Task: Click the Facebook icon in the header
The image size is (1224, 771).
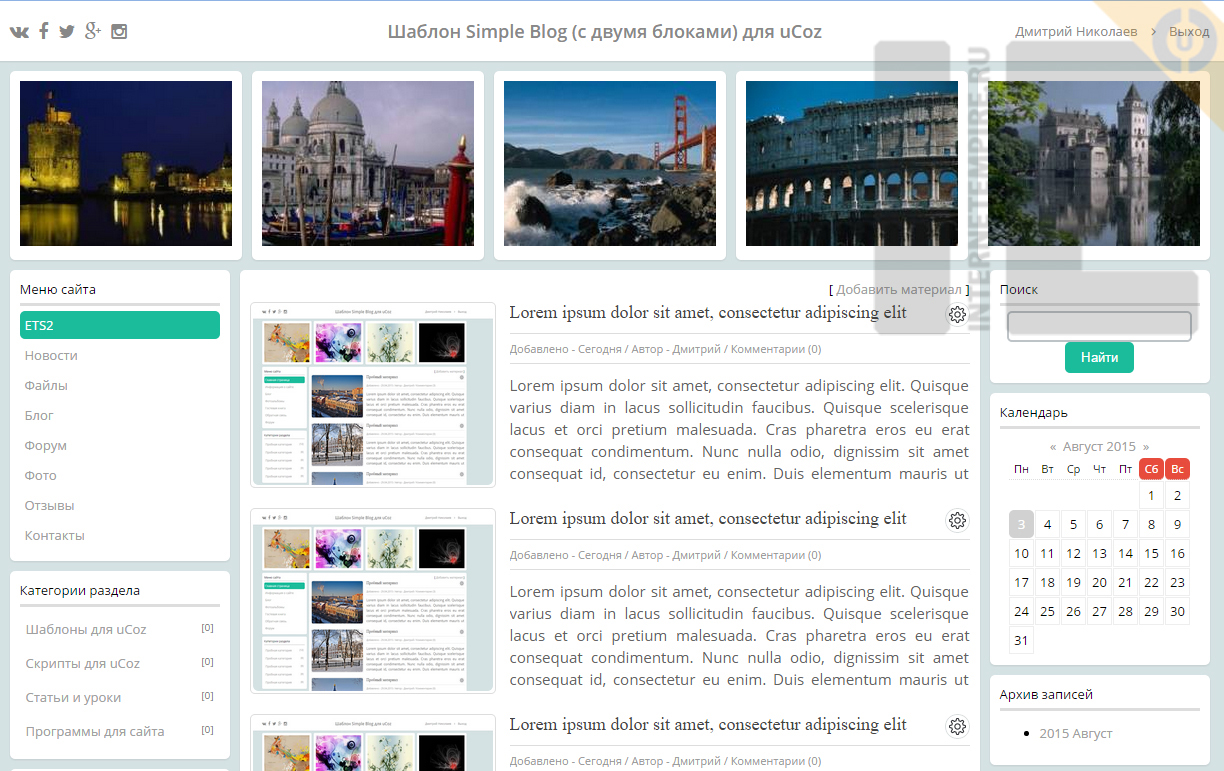Action: point(44,31)
